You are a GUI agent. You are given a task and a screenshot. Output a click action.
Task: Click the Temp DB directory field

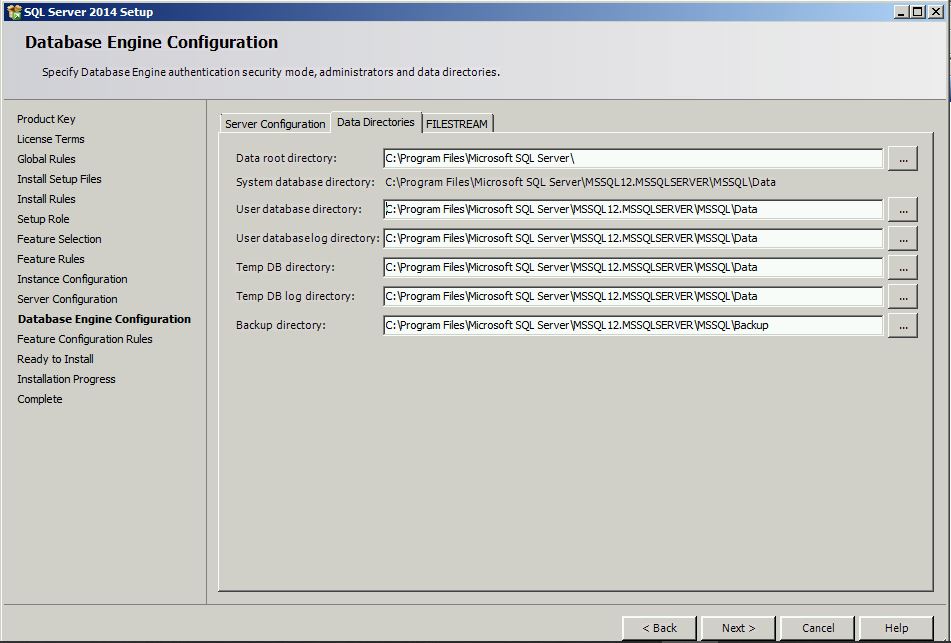633,268
